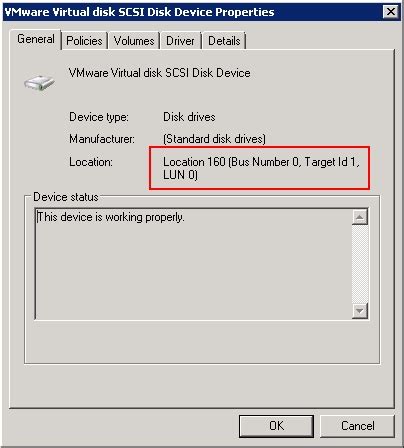This screenshot has height=448, width=404.
Task: Open the Policies tab
Action: (84, 41)
